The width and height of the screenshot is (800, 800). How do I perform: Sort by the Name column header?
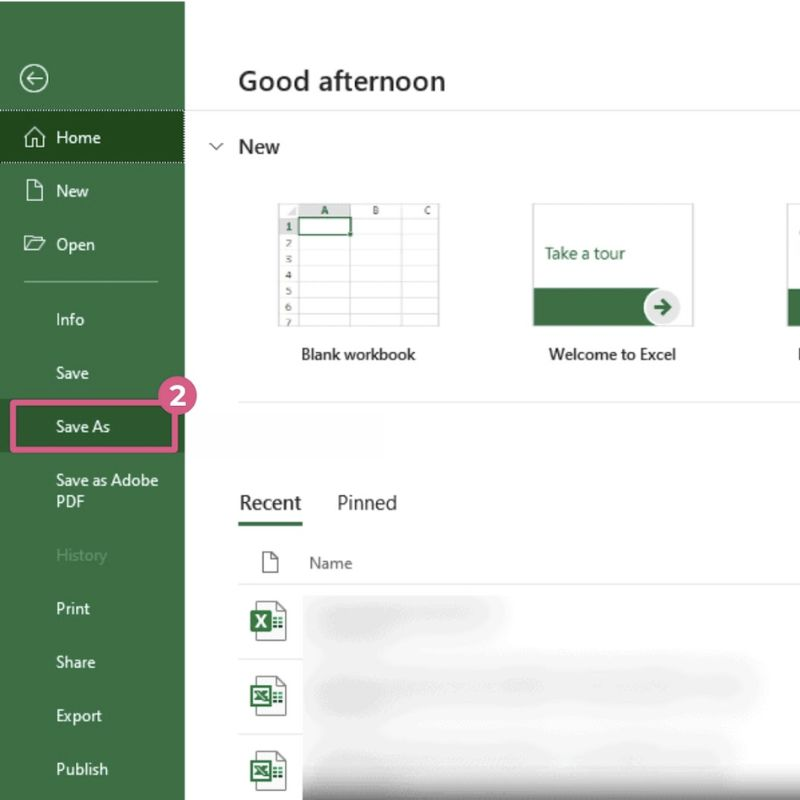click(x=331, y=563)
